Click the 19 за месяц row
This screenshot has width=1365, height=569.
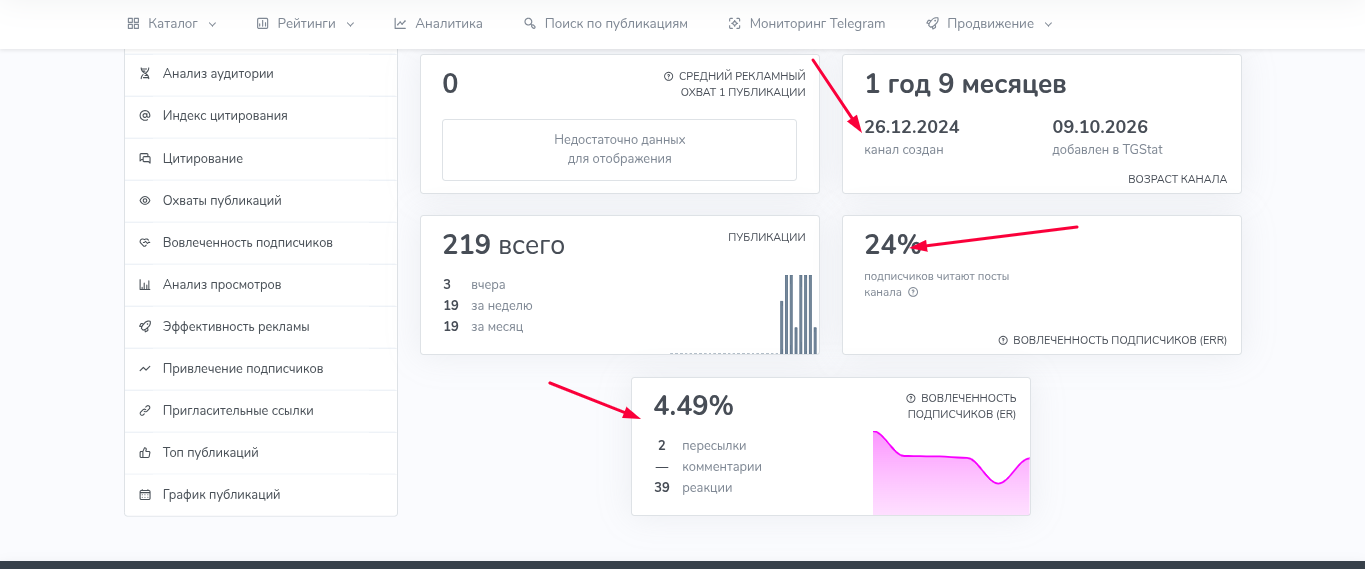(x=483, y=327)
